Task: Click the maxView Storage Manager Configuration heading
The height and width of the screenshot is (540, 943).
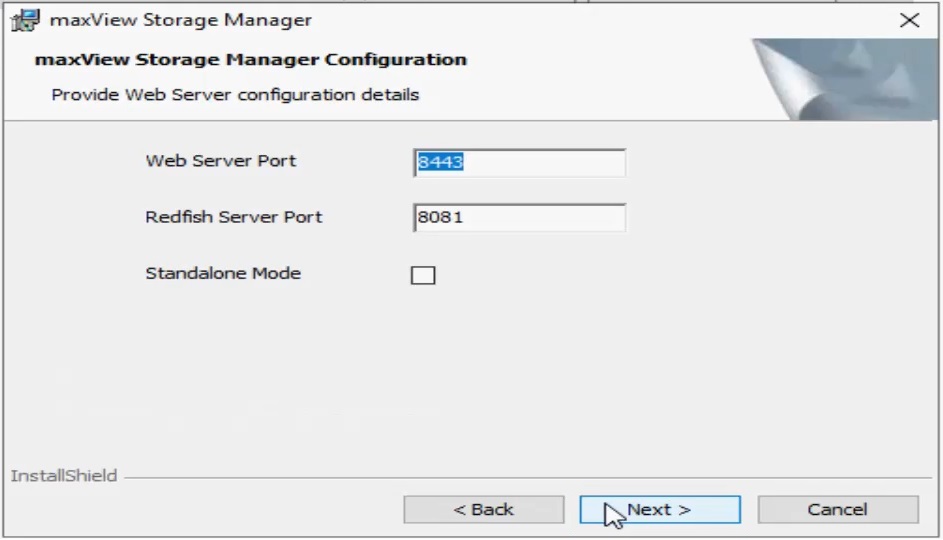Action: point(251,59)
